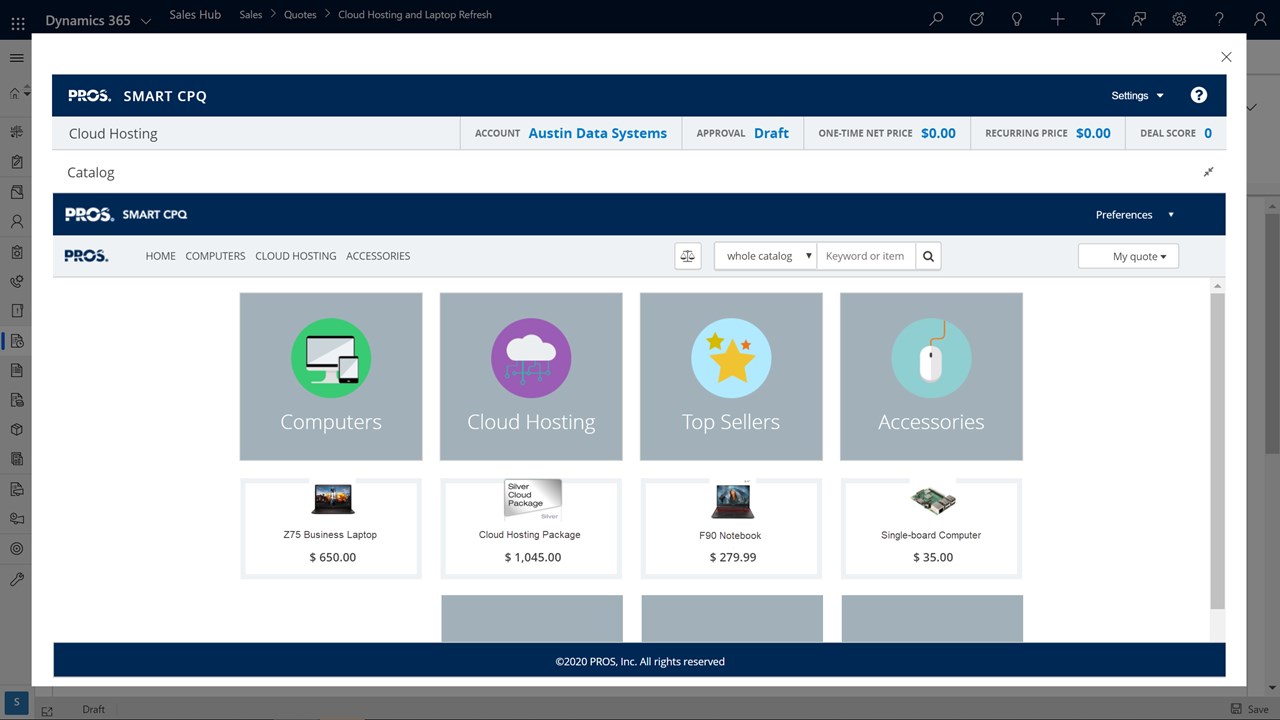Image resolution: width=1280 pixels, height=720 pixels.
Task: Click the F90 Notebook product image
Action: point(732,500)
